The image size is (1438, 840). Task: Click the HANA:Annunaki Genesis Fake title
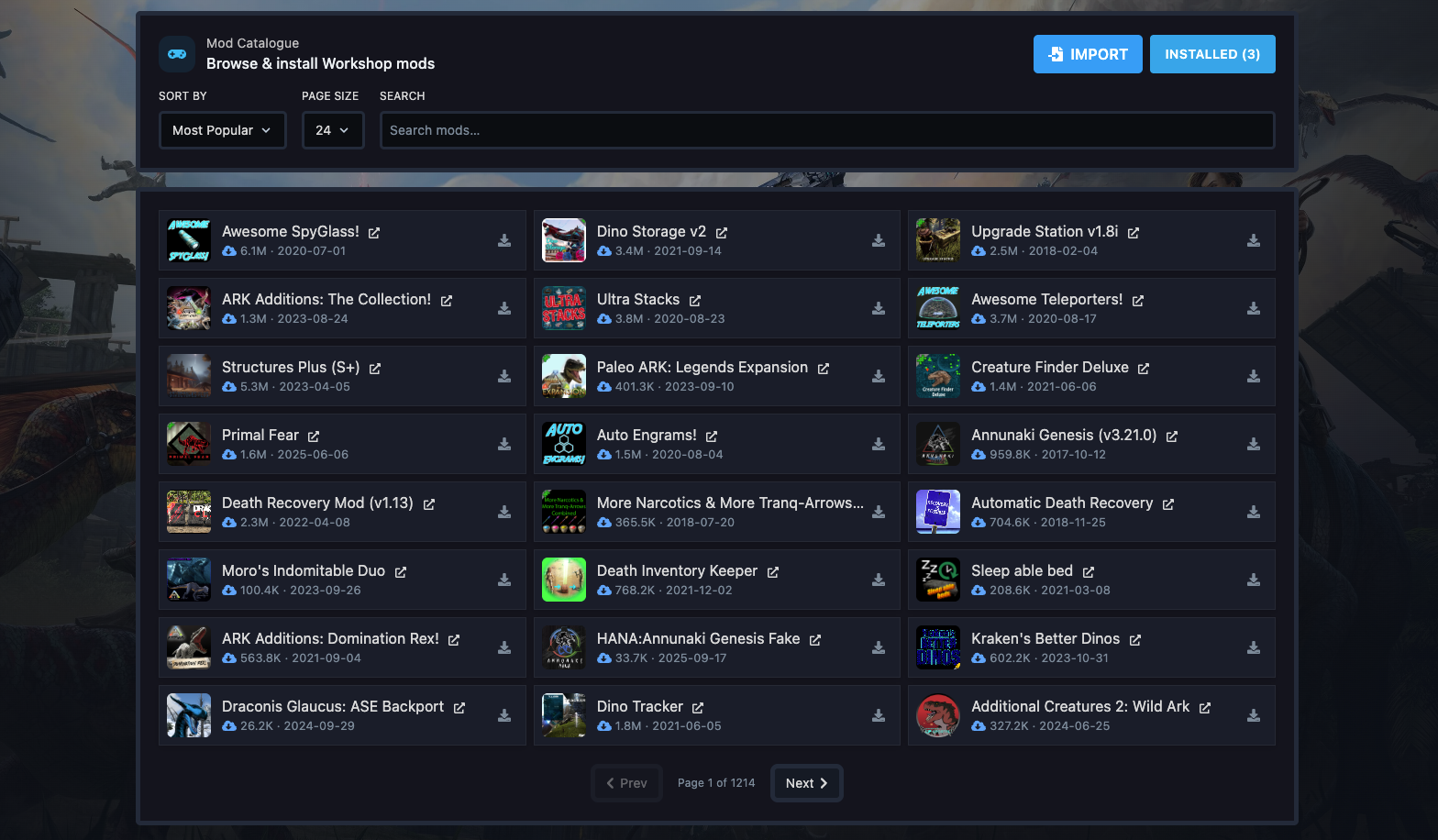click(x=699, y=638)
